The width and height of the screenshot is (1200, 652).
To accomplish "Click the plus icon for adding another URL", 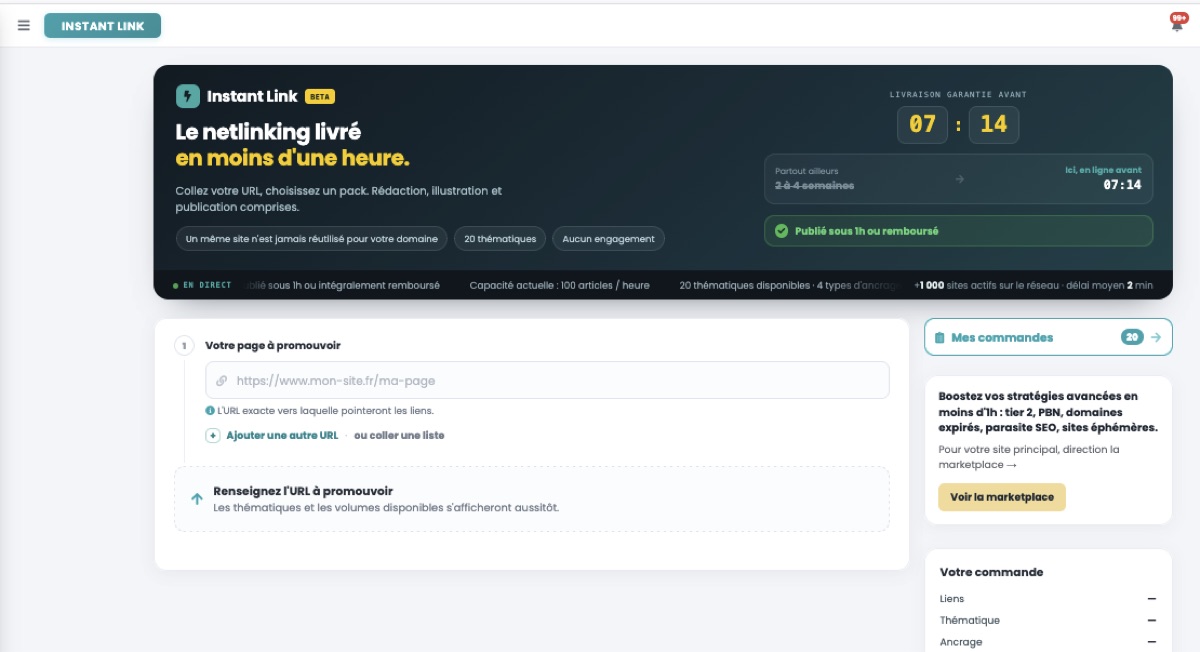I will coord(213,435).
